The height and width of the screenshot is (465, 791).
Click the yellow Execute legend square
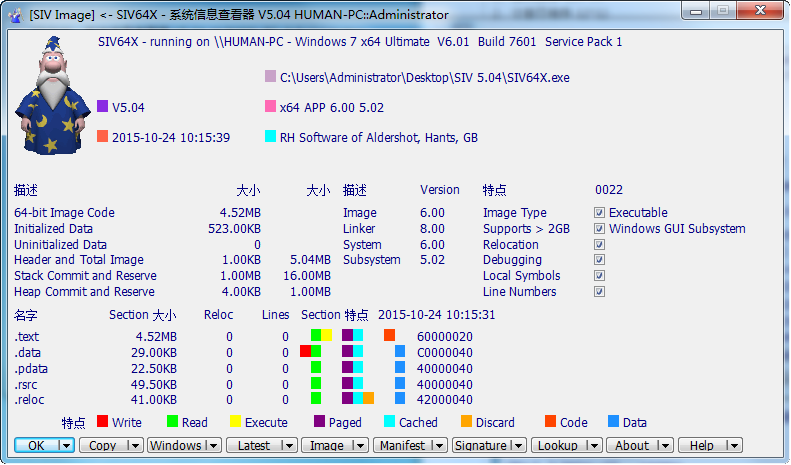pos(235,422)
